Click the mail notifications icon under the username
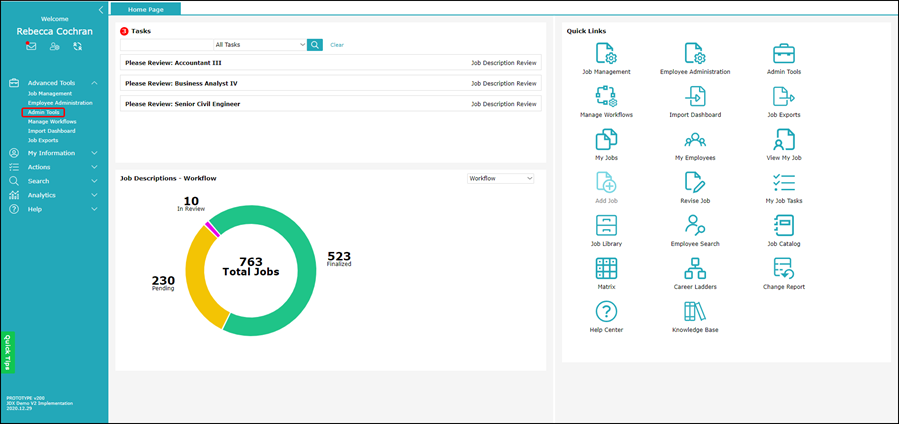This screenshot has height=424, width=899. pyautogui.click(x=31, y=46)
